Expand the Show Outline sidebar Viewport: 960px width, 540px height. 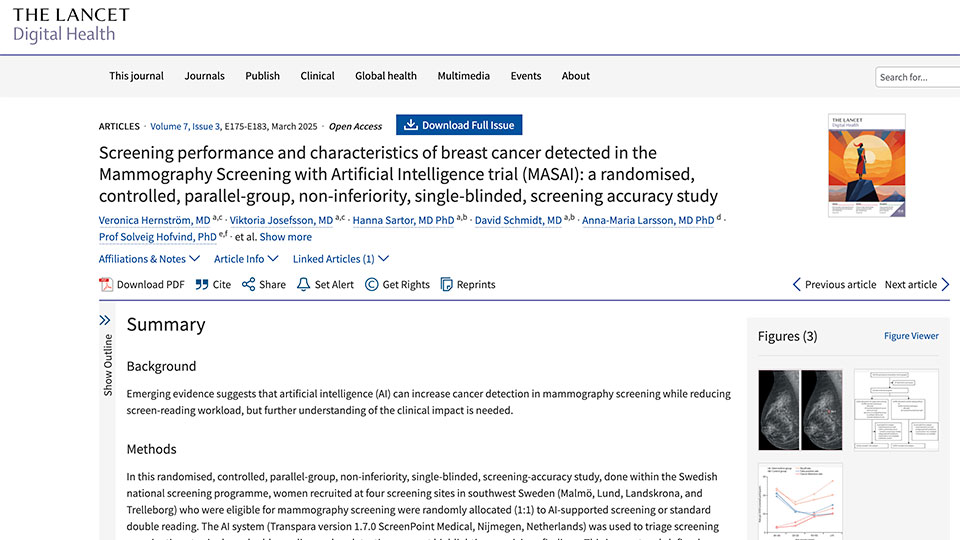105,320
